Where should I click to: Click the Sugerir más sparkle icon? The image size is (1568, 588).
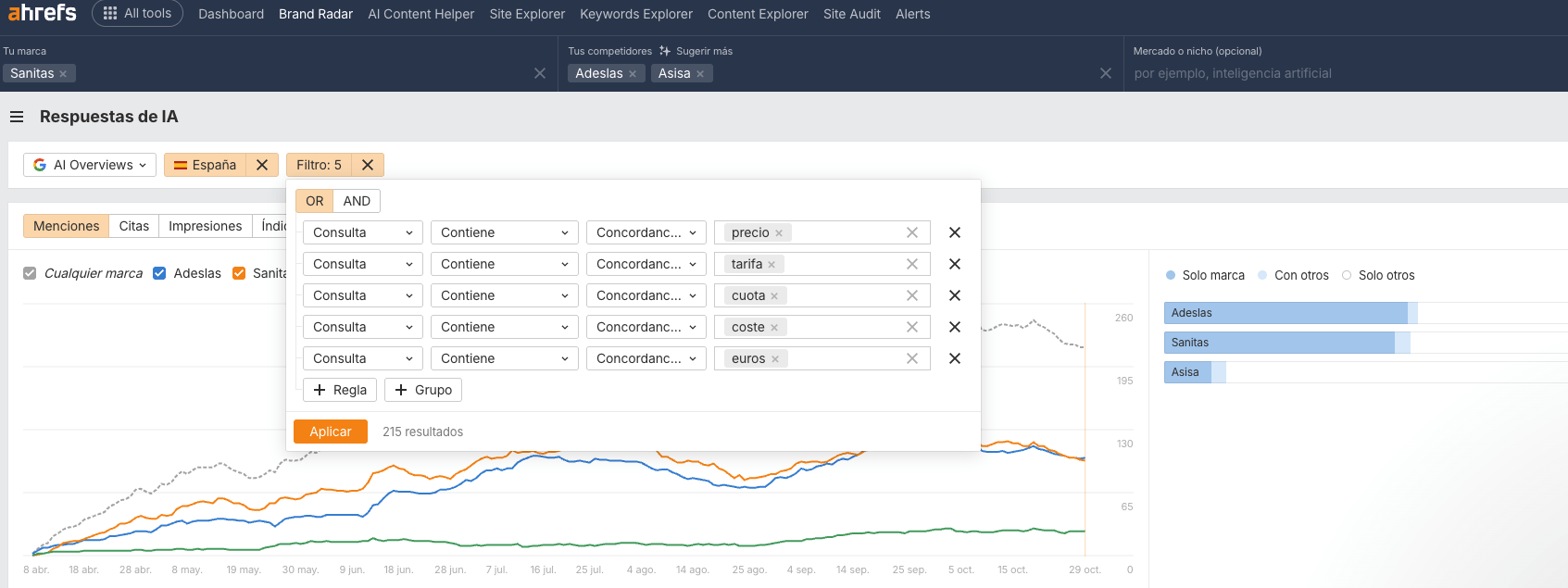coord(665,51)
